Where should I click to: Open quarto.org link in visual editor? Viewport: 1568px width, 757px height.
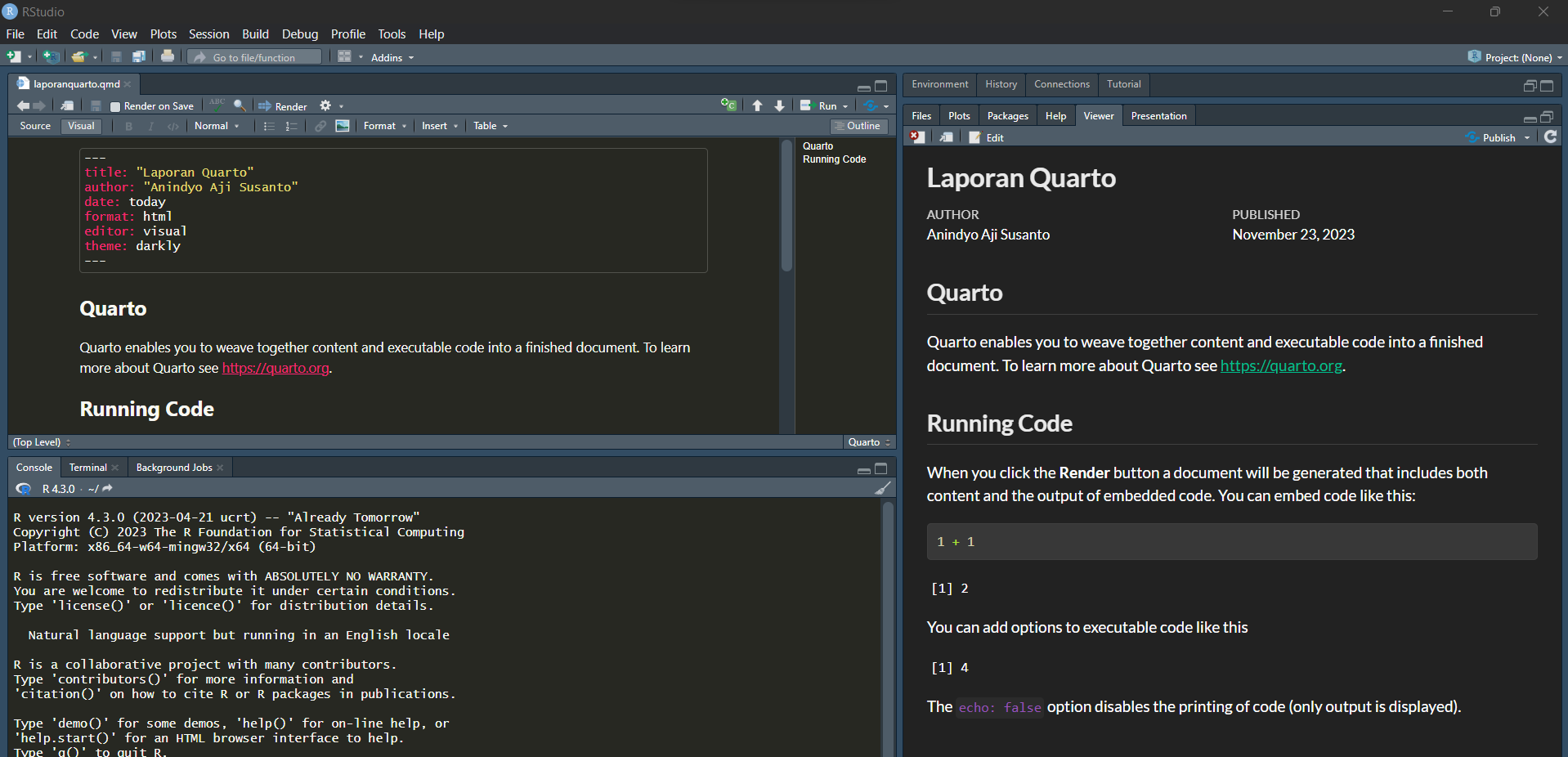(x=276, y=368)
